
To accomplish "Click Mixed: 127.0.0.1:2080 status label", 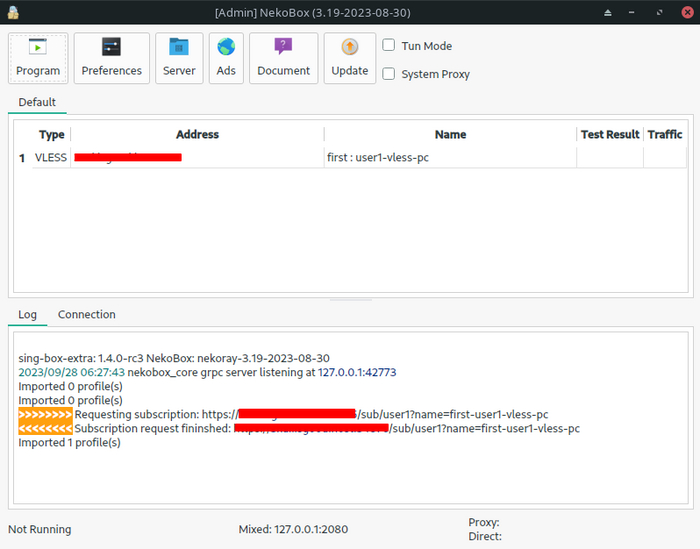I will tap(293, 529).
